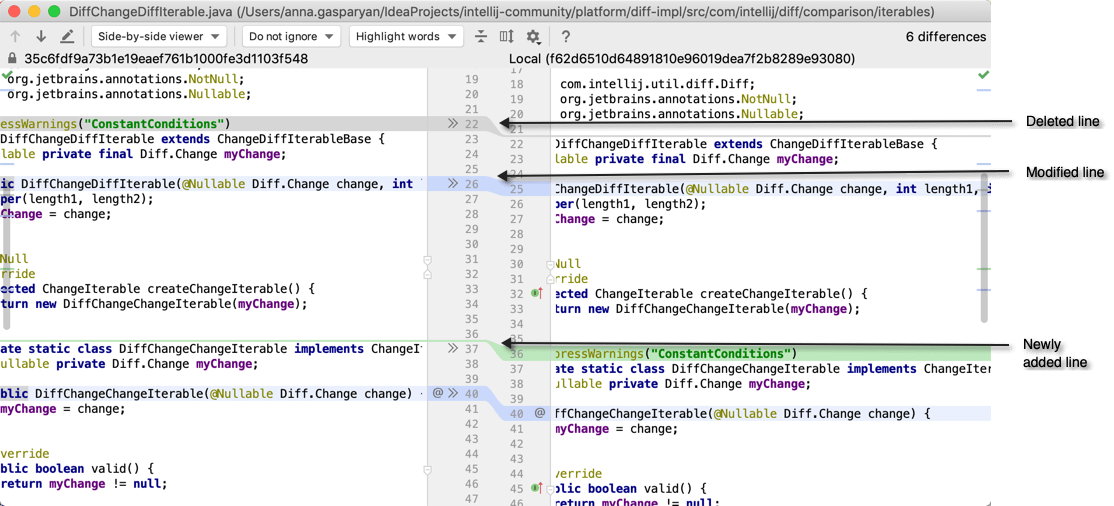Click the left revision hash 35c6fdf9a73b label

pos(166,59)
